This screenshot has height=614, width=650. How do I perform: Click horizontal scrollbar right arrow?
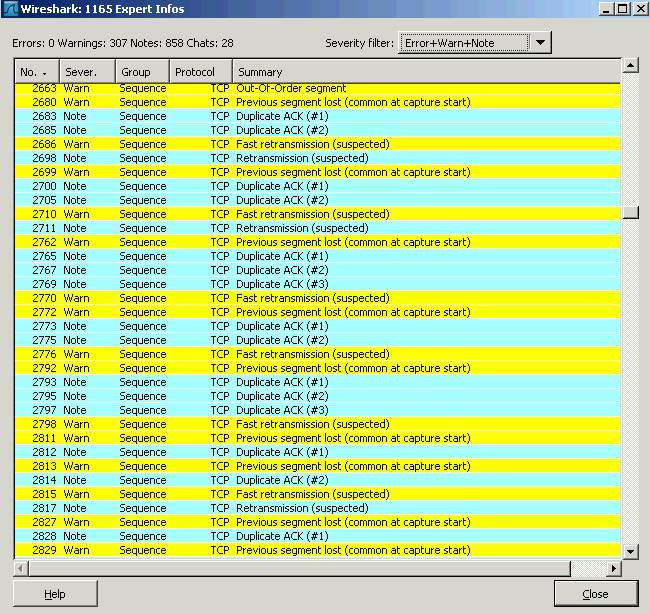pos(614,568)
